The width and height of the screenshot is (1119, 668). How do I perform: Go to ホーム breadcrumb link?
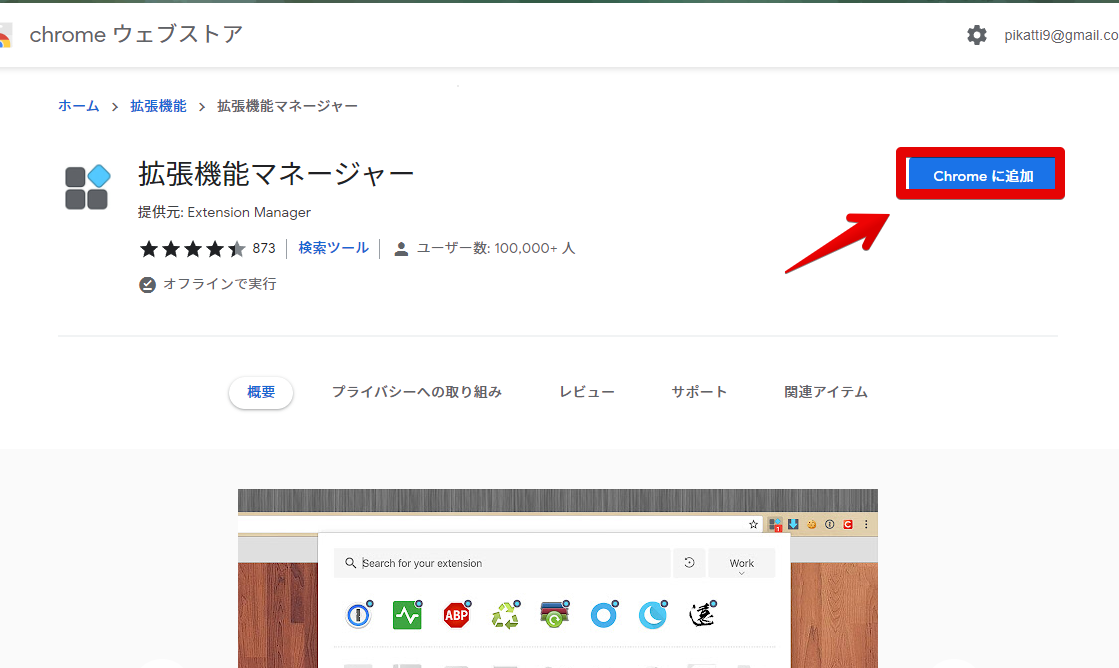(79, 106)
